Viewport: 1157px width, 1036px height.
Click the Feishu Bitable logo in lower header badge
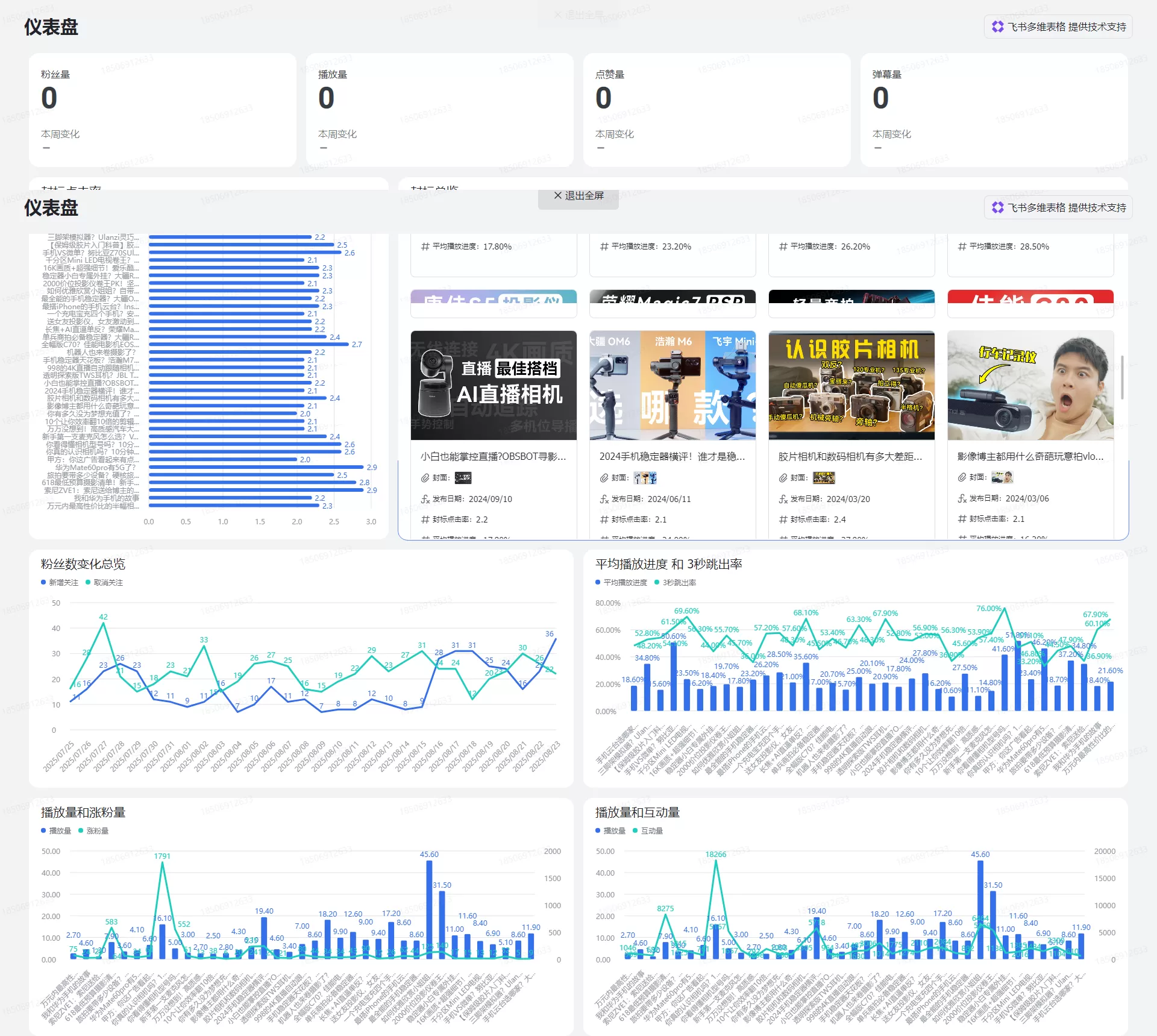998,207
